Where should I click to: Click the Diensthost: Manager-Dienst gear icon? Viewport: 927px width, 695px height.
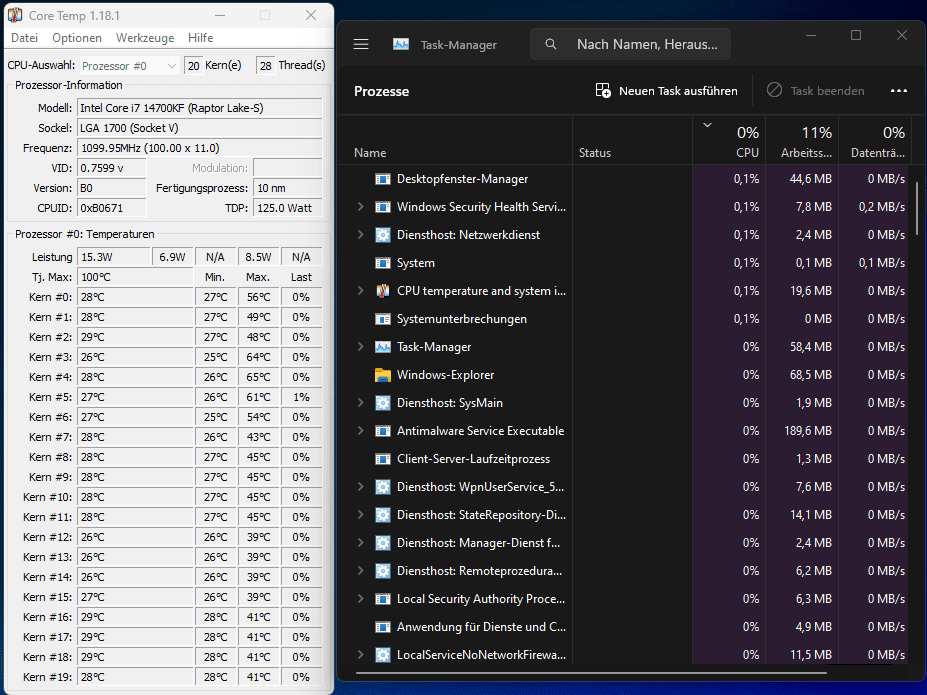click(383, 543)
